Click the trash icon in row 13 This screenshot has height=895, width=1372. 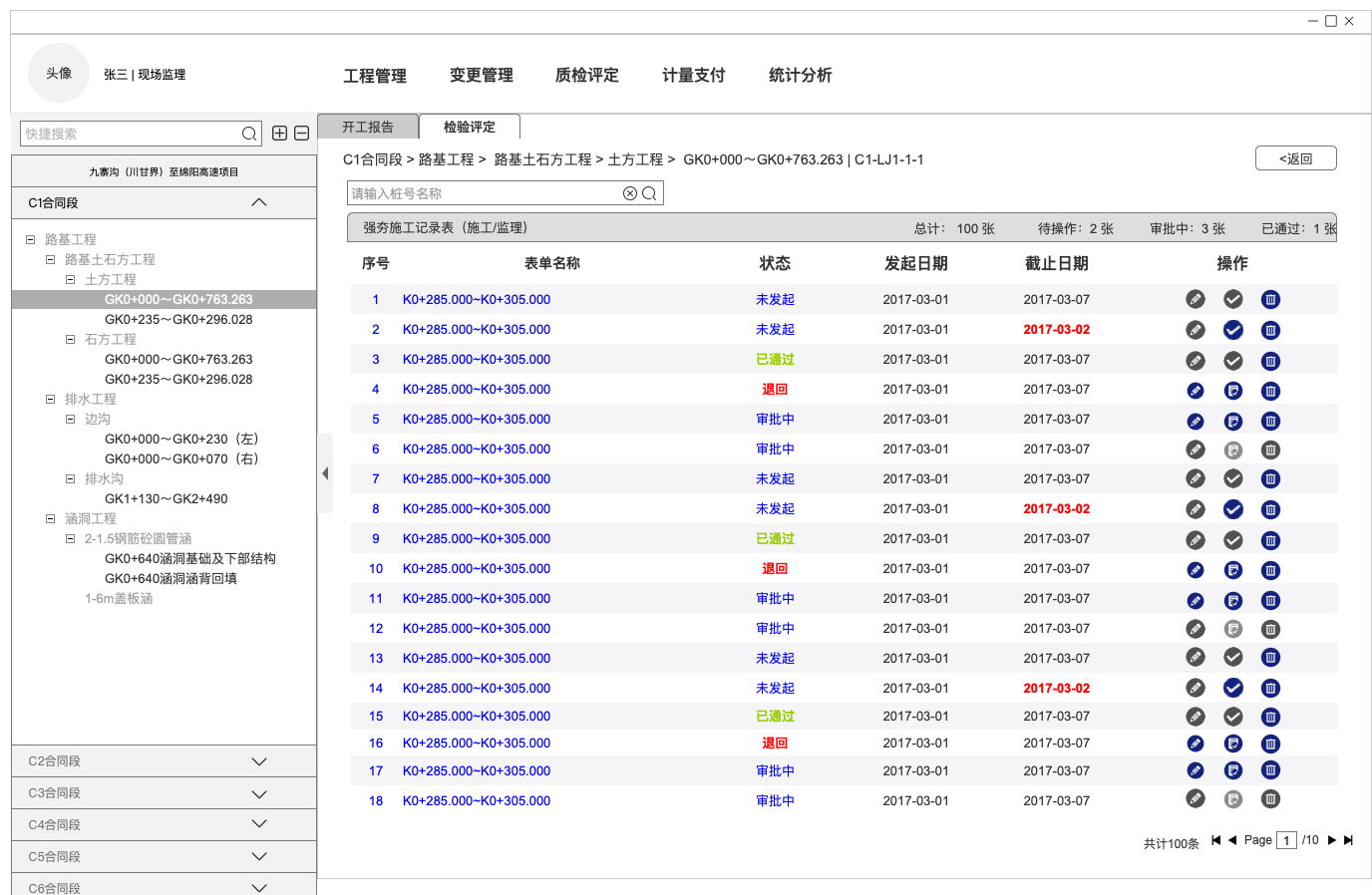click(x=1270, y=657)
